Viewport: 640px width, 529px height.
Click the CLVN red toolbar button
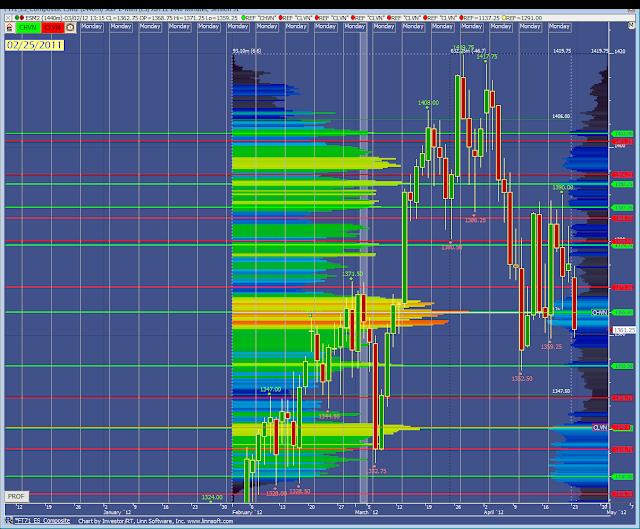pos(52,27)
